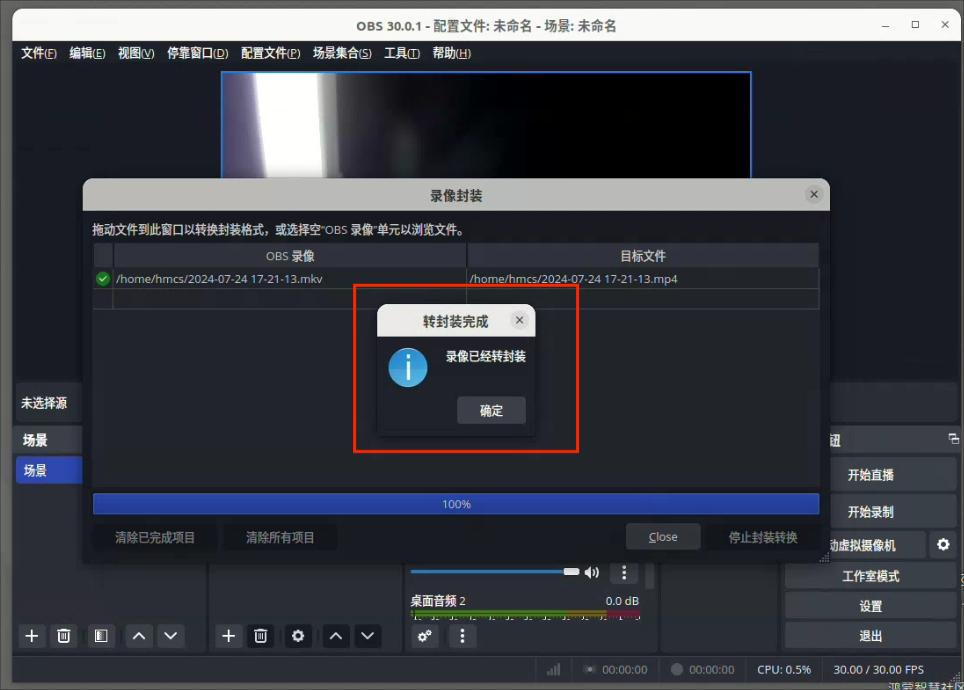
Task: Click the green completed checkmark icon
Action: 103,279
